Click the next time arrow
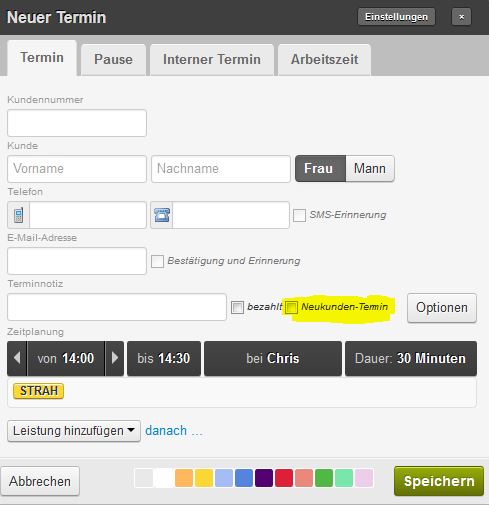Viewport: 489px width, 505px height. [115, 358]
